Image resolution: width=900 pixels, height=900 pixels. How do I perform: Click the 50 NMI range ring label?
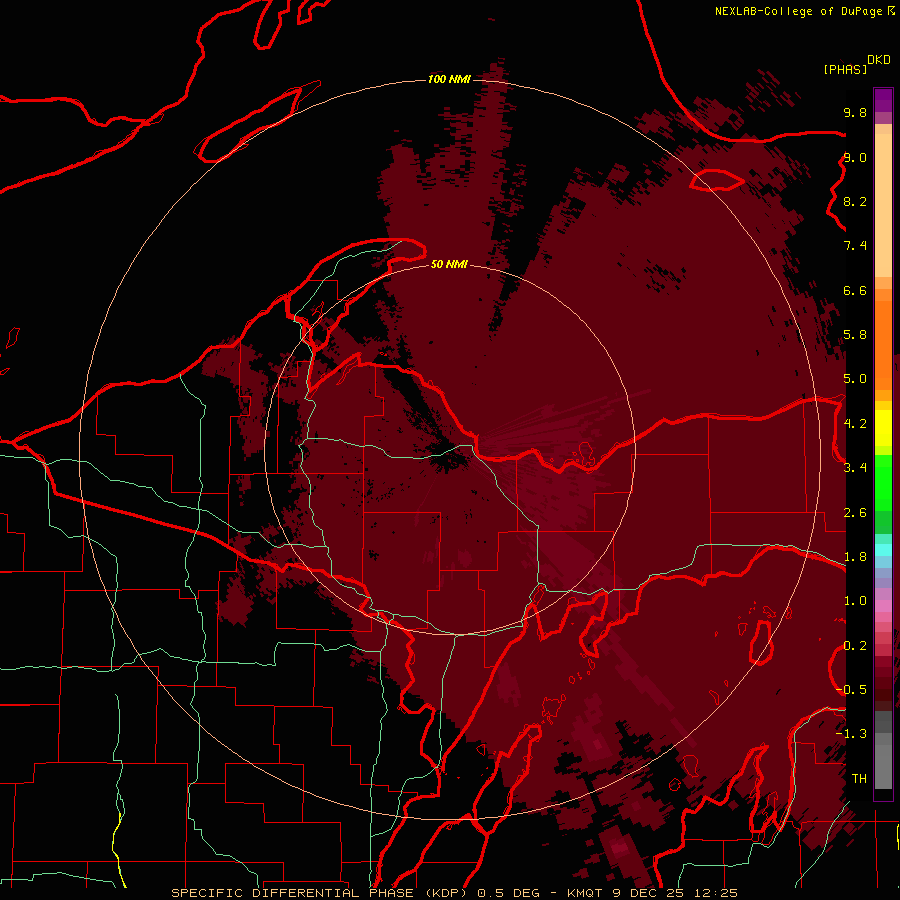[x=449, y=264]
